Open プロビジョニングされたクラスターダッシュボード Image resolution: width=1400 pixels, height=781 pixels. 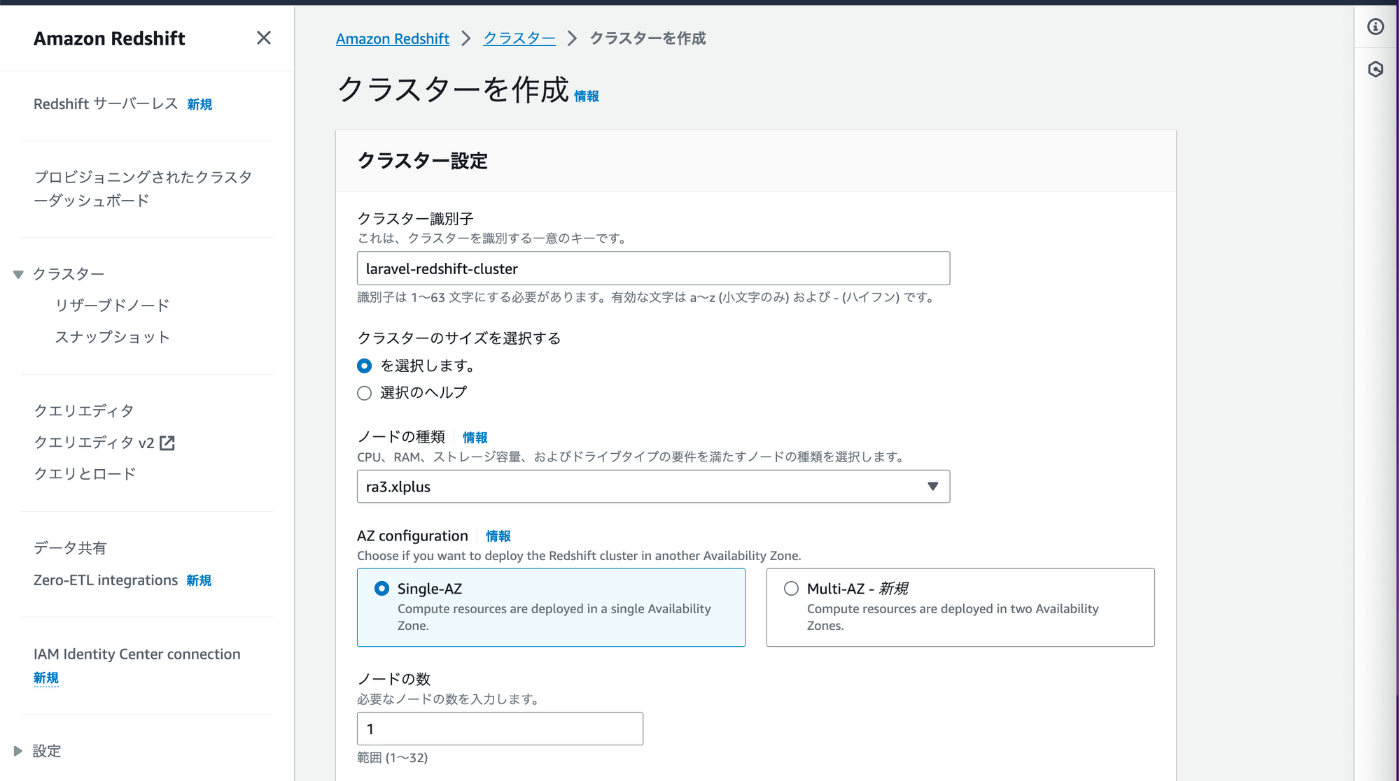click(x=143, y=189)
